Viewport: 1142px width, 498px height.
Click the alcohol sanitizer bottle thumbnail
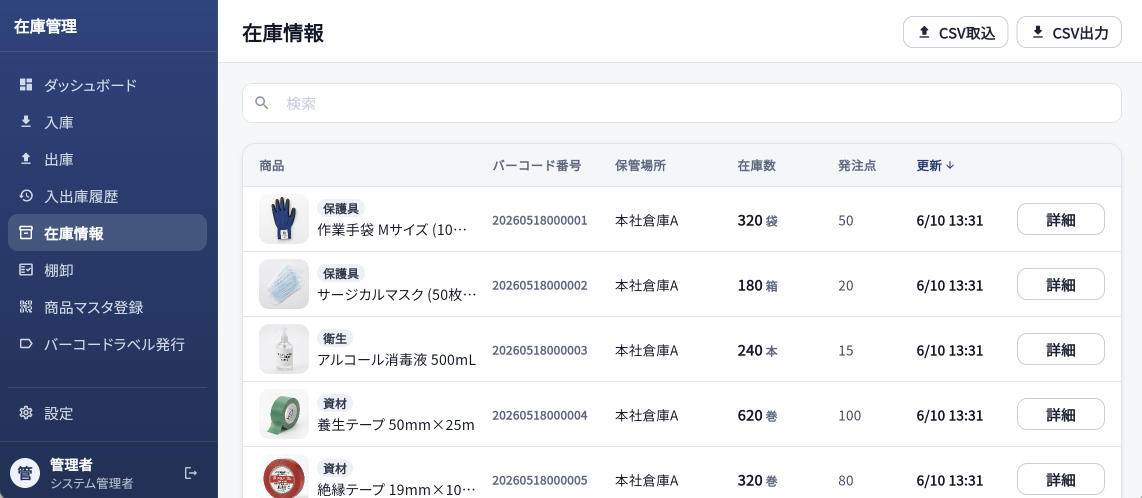click(x=284, y=349)
